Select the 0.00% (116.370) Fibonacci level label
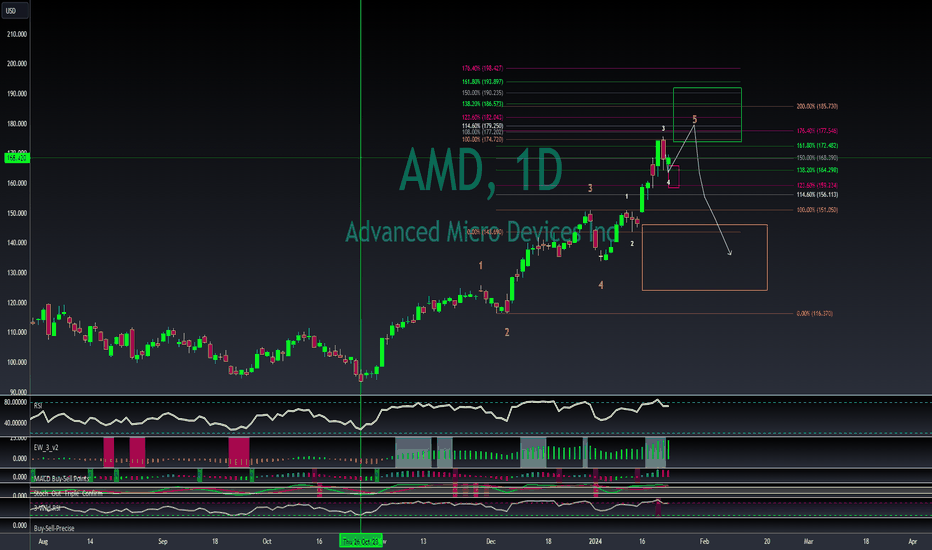This screenshot has width=932, height=550. pos(814,313)
